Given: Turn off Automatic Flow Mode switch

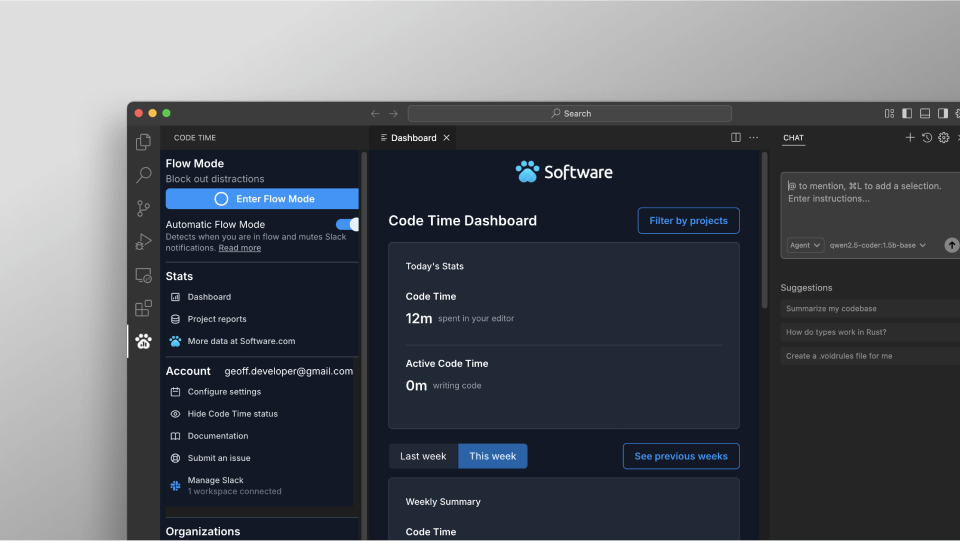Looking at the screenshot, I should coord(347,225).
